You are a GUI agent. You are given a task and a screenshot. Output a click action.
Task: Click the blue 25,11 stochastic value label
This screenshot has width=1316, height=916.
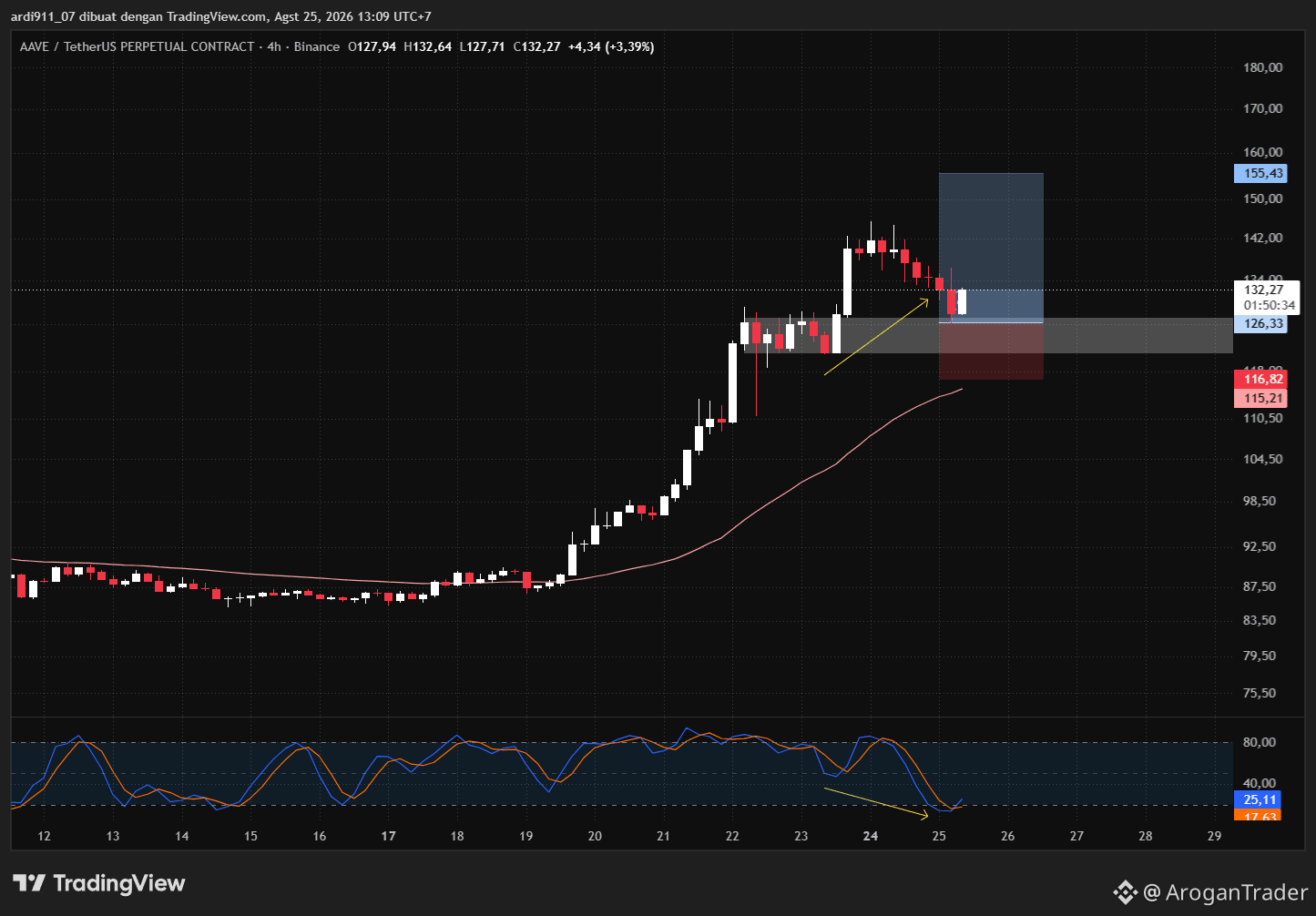tap(1257, 799)
